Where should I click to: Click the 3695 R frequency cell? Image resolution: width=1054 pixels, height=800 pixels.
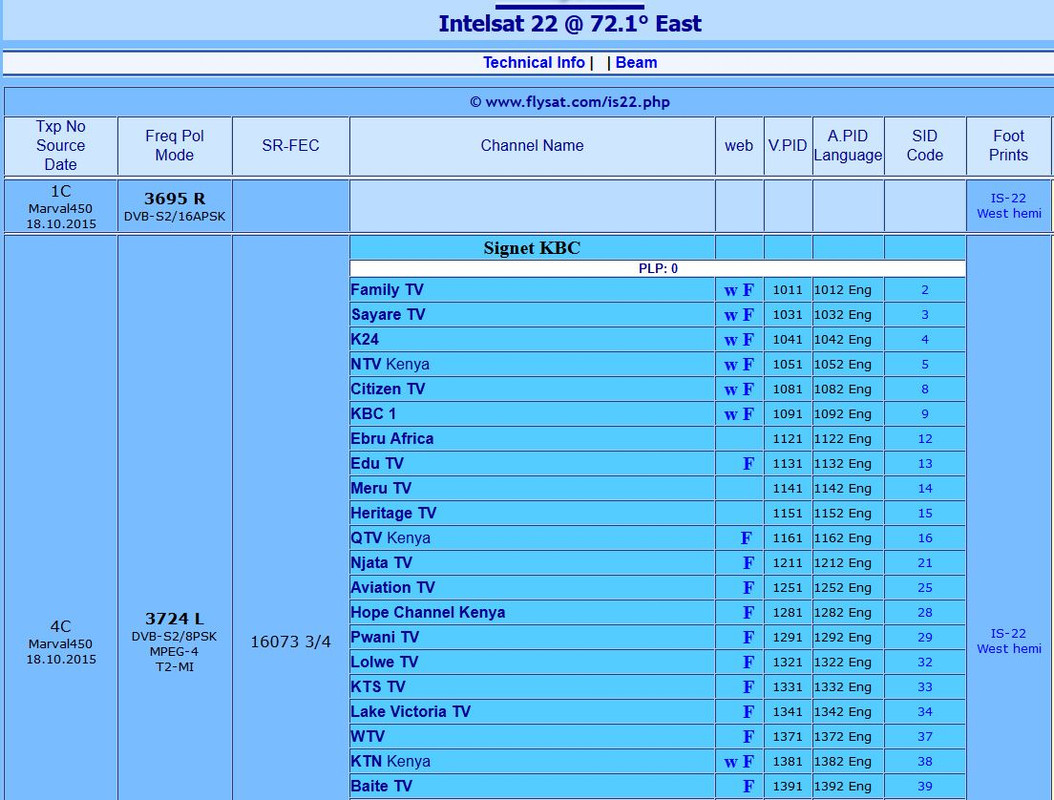click(x=175, y=206)
